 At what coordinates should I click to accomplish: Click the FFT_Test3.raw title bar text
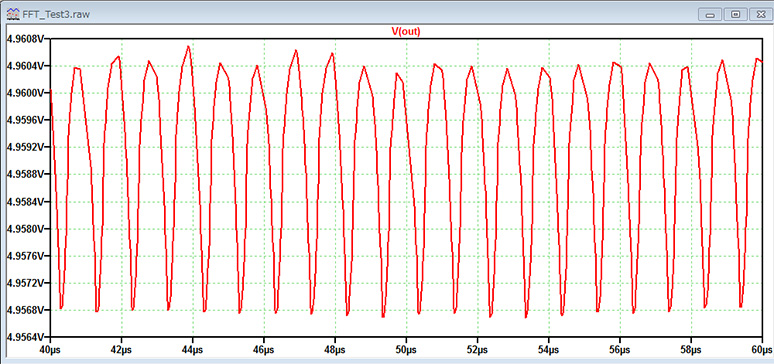pos(56,14)
